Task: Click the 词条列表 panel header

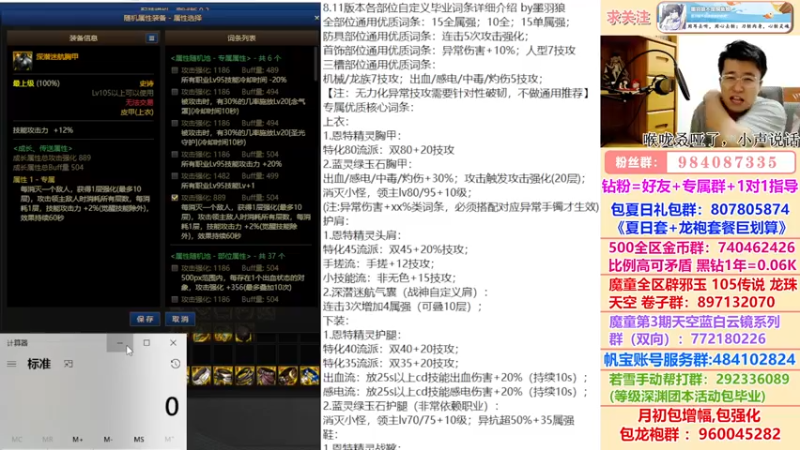Action: pyautogui.click(x=242, y=38)
